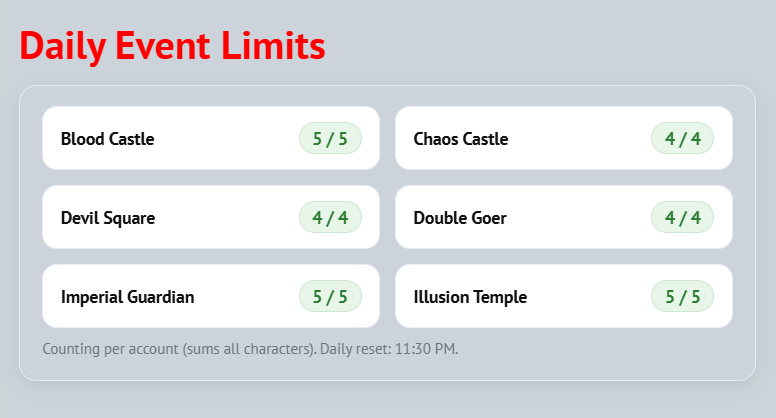Click the Chaos Castle 4 / 4 badge
Image resolution: width=776 pixels, height=418 pixels.
(x=683, y=139)
